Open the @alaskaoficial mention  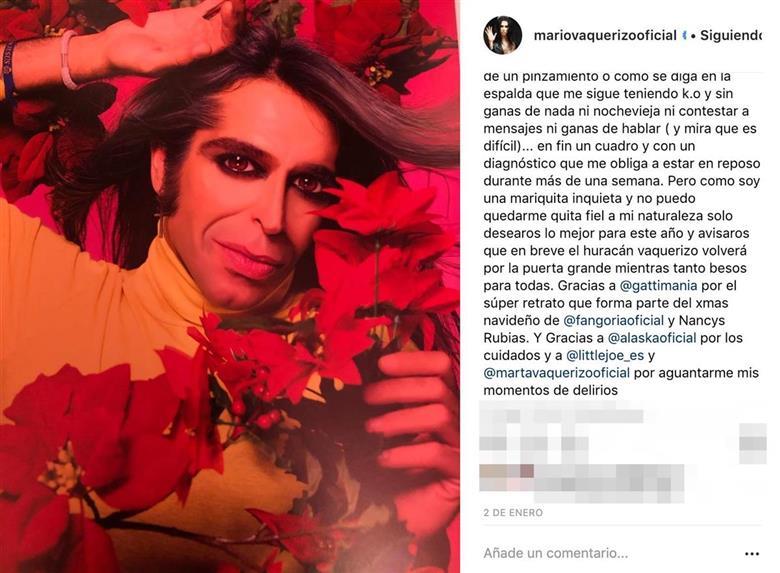tap(652, 338)
